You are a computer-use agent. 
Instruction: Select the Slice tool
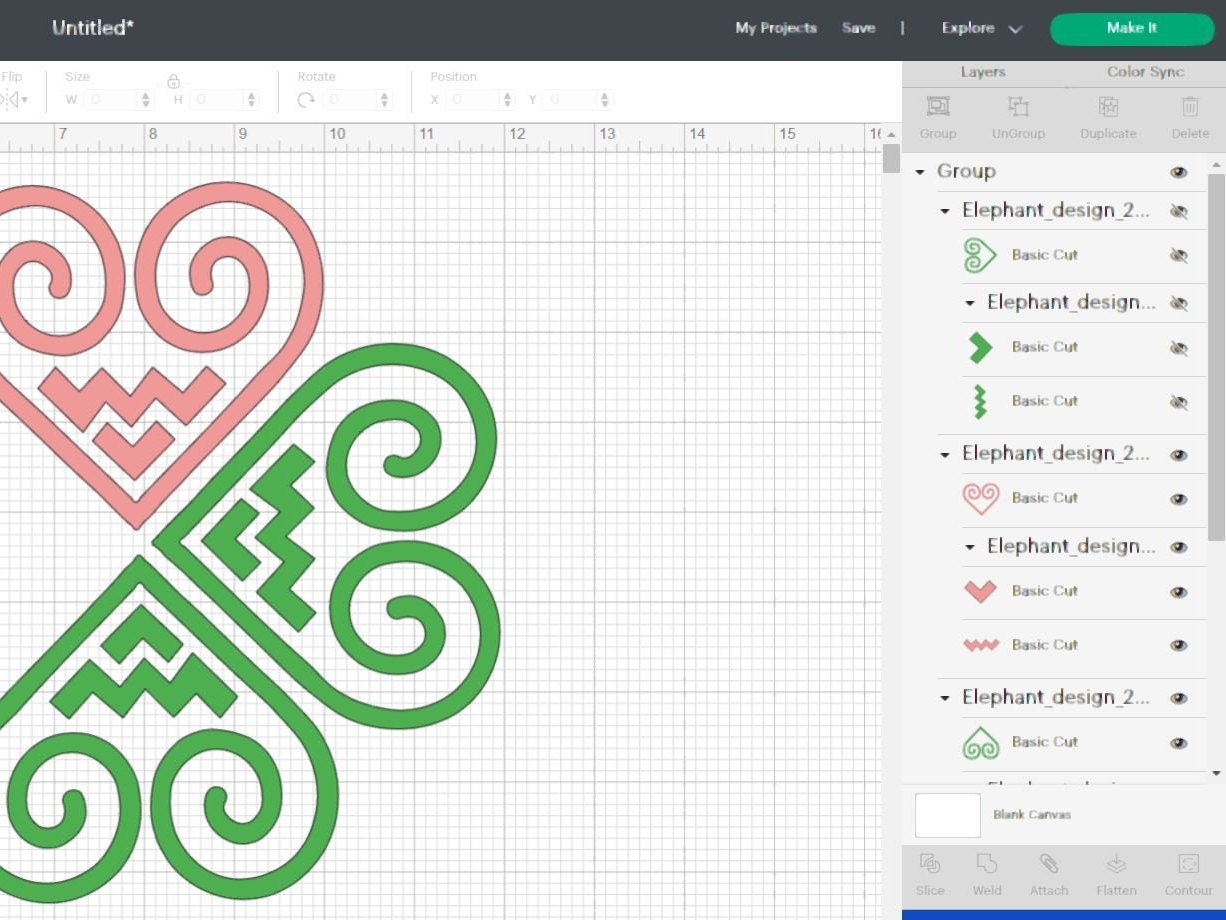[x=930, y=873]
